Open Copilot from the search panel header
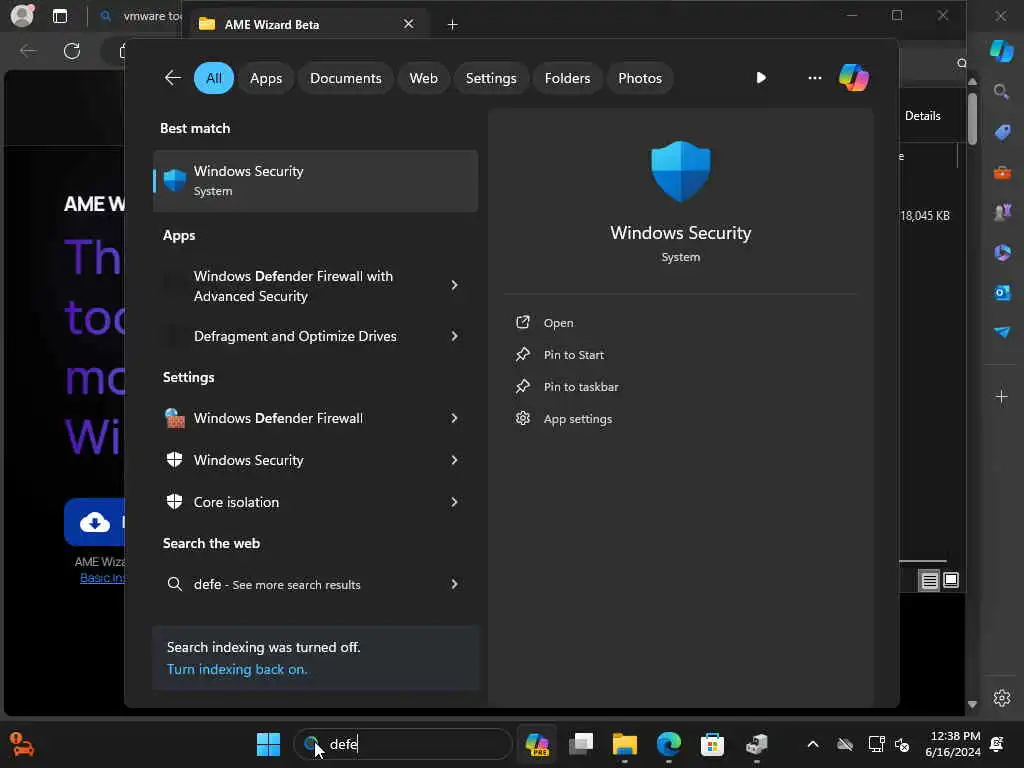The width and height of the screenshot is (1024, 768). coord(854,78)
